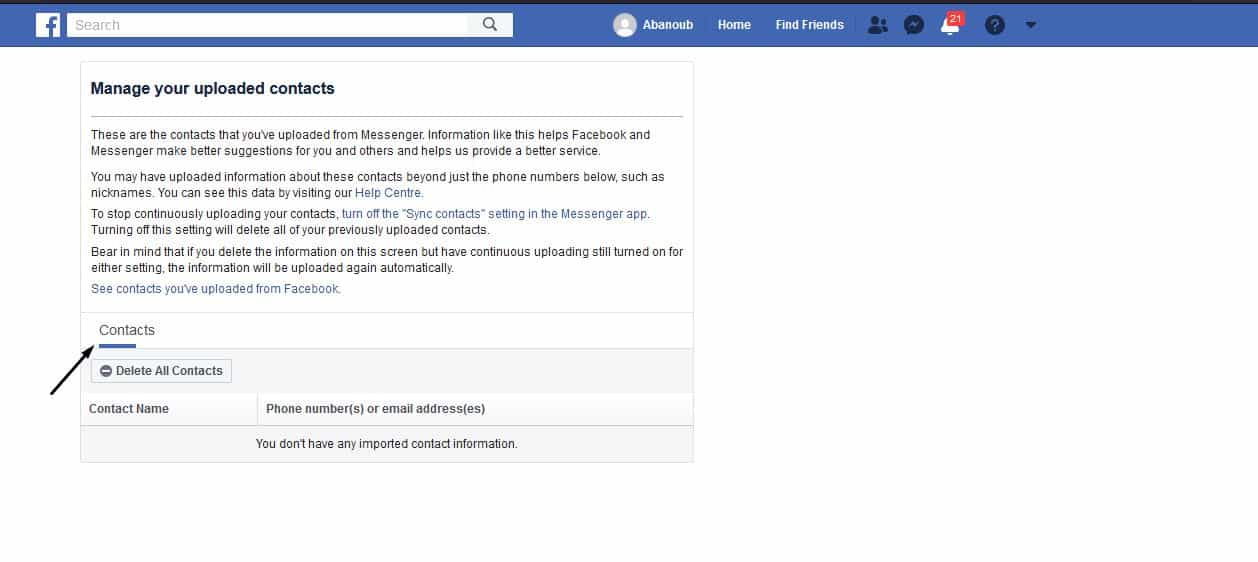Click the Contact Name column header
The width and height of the screenshot is (1258, 562).
(129, 409)
